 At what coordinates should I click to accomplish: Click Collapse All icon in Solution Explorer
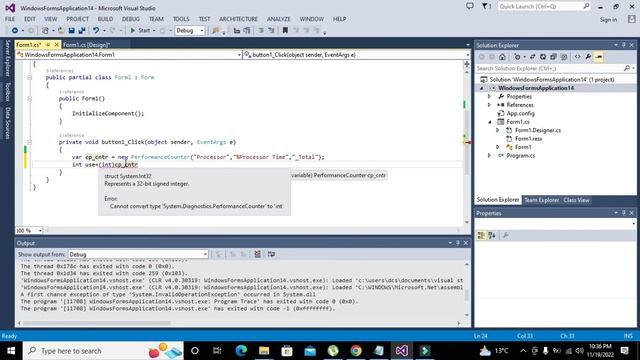click(x=553, y=57)
